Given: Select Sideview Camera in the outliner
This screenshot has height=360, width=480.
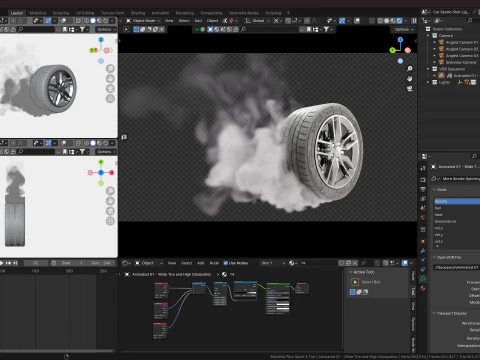Looking at the screenshot, I should click(x=461, y=62).
